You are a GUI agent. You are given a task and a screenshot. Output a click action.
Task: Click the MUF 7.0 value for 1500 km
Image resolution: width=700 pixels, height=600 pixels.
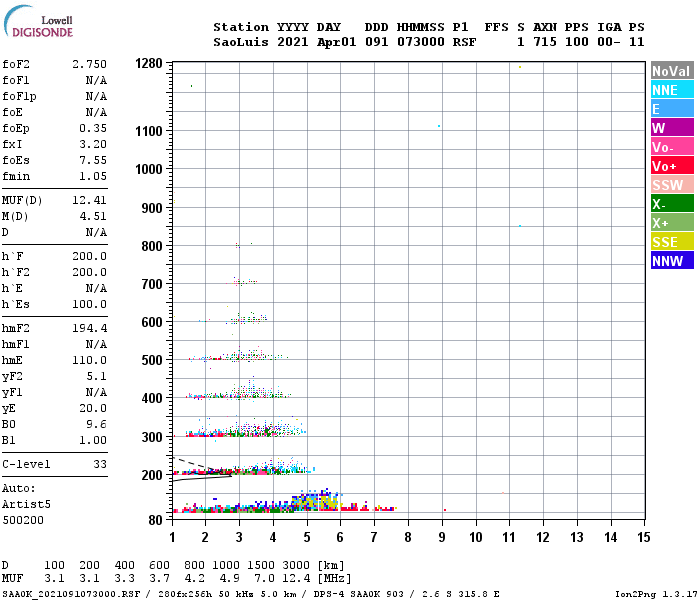[264, 579]
